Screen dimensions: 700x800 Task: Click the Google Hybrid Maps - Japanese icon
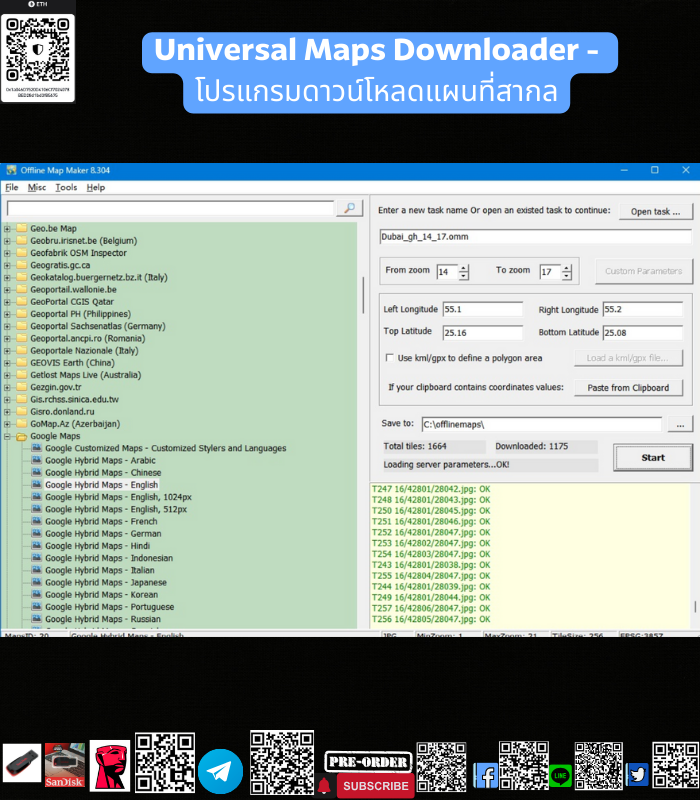click(x=37, y=583)
